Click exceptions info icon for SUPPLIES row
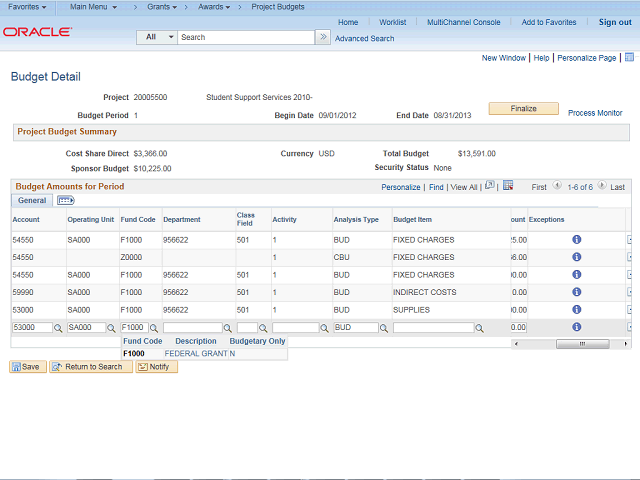 click(577, 310)
